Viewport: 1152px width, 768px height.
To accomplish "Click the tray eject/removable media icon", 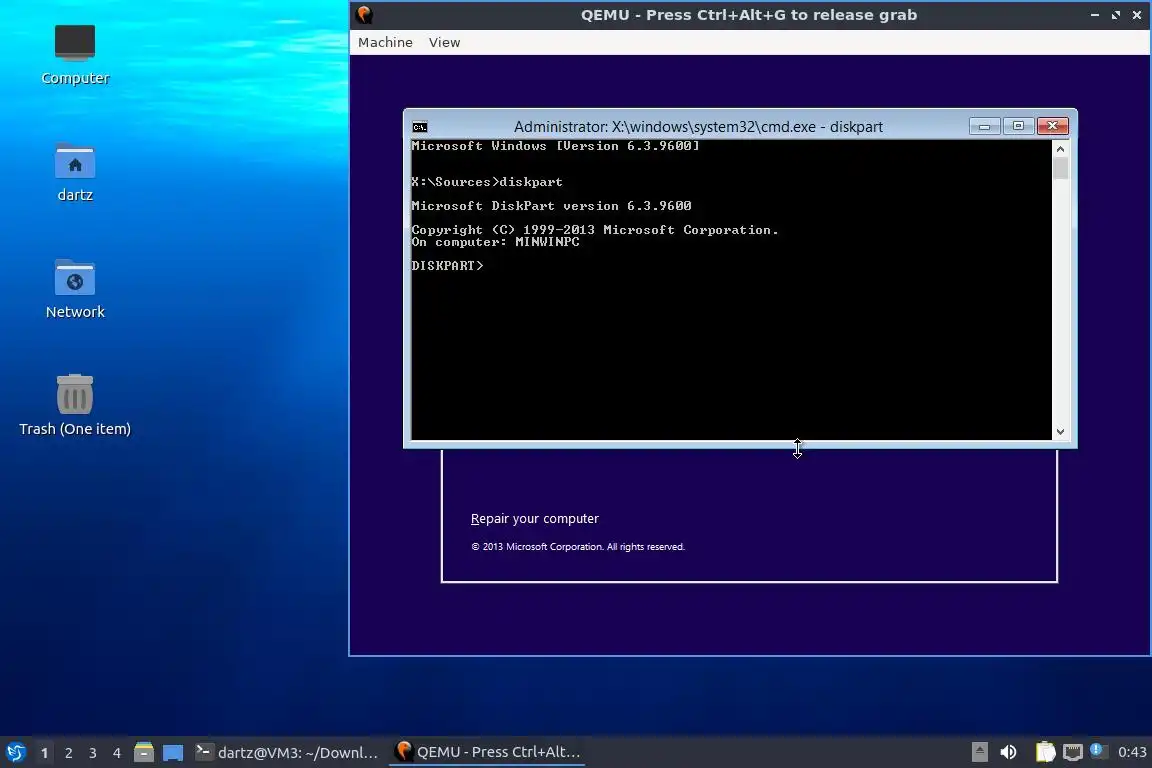I will (x=979, y=752).
